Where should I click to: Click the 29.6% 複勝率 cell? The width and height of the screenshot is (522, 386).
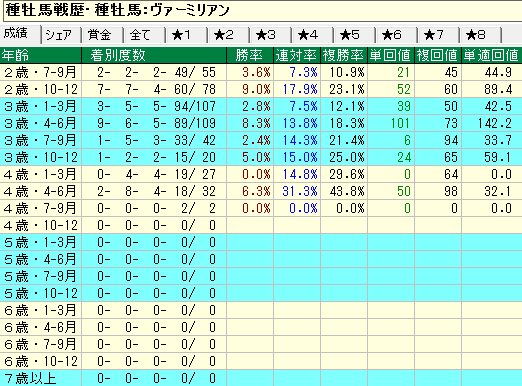344,174
